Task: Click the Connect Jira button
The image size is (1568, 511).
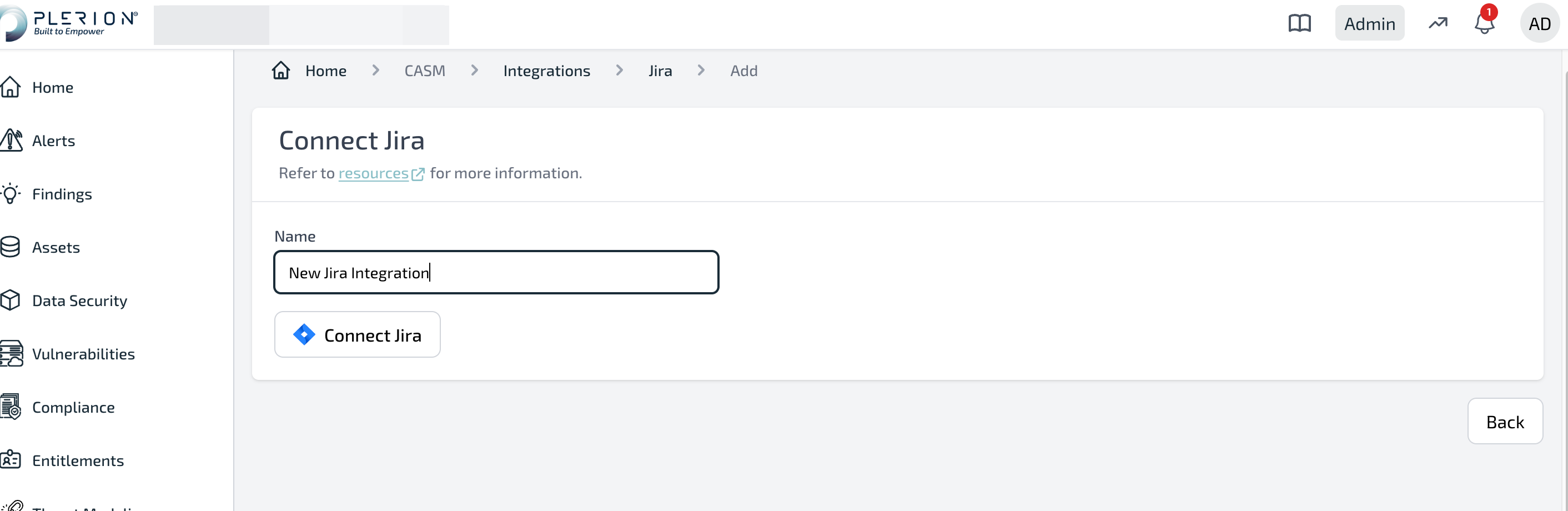Action: click(358, 335)
